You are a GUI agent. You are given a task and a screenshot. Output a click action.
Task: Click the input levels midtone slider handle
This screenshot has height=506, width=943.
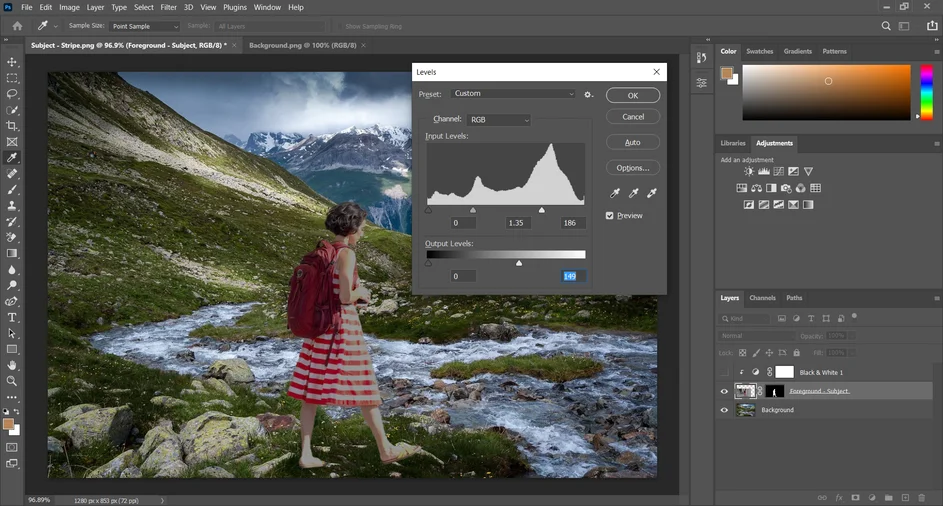[x=473, y=210]
